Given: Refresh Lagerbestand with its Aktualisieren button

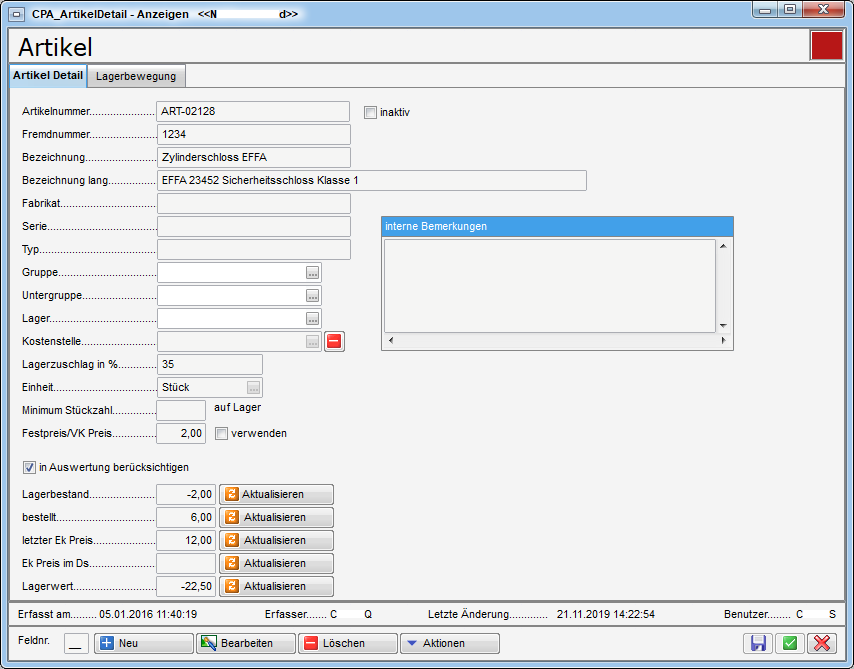Looking at the screenshot, I should coord(276,494).
